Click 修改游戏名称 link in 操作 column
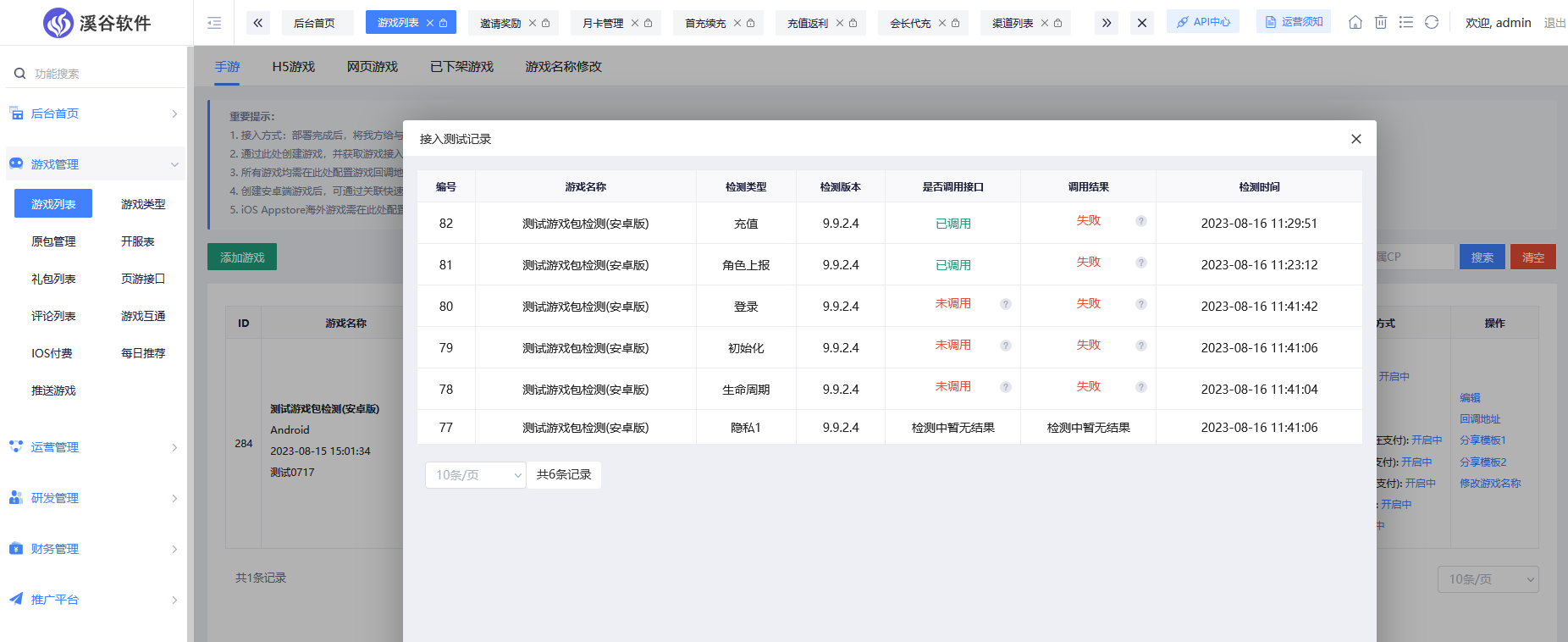1568x642 pixels. [x=1490, y=484]
